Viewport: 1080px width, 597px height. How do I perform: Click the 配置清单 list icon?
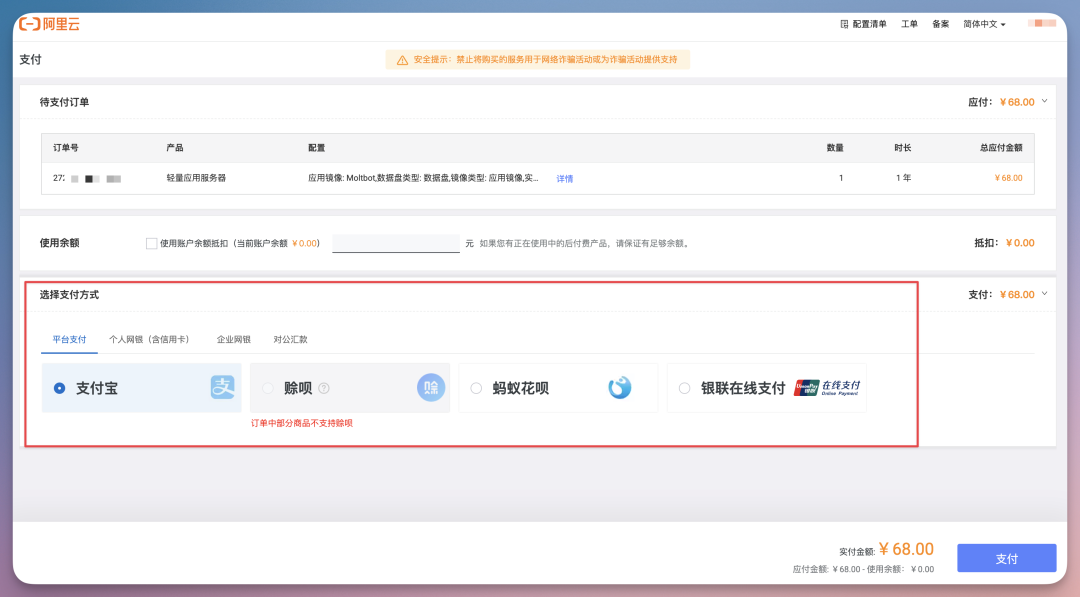(x=845, y=23)
